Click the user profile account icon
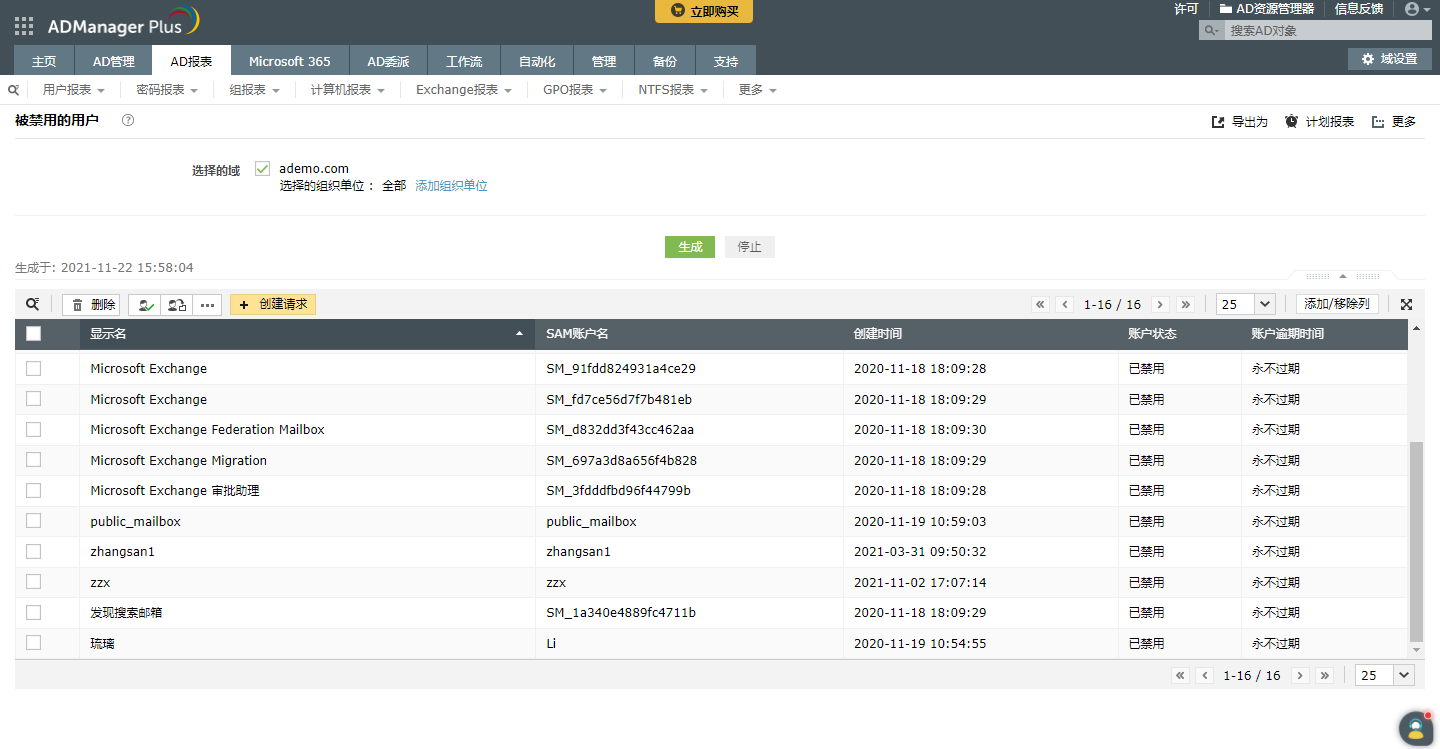The image size is (1440, 749). (1412, 9)
